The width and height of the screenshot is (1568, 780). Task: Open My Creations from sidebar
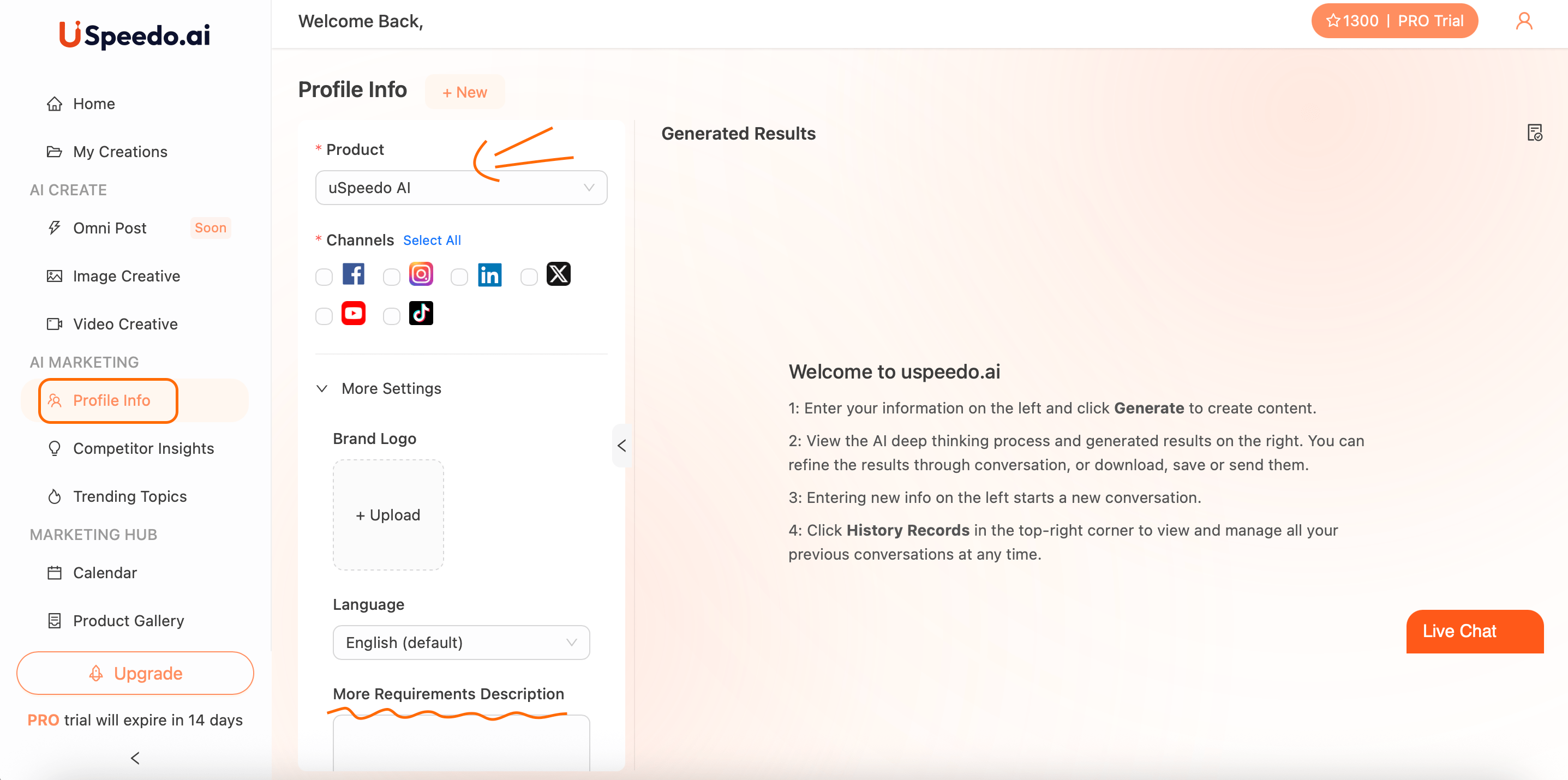[x=120, y=152]
